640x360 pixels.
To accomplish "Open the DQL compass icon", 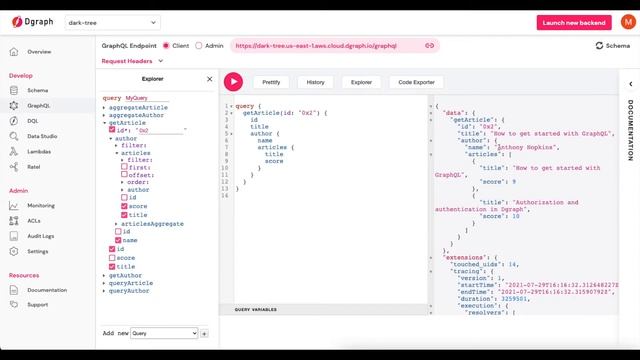I will (14, 121).
